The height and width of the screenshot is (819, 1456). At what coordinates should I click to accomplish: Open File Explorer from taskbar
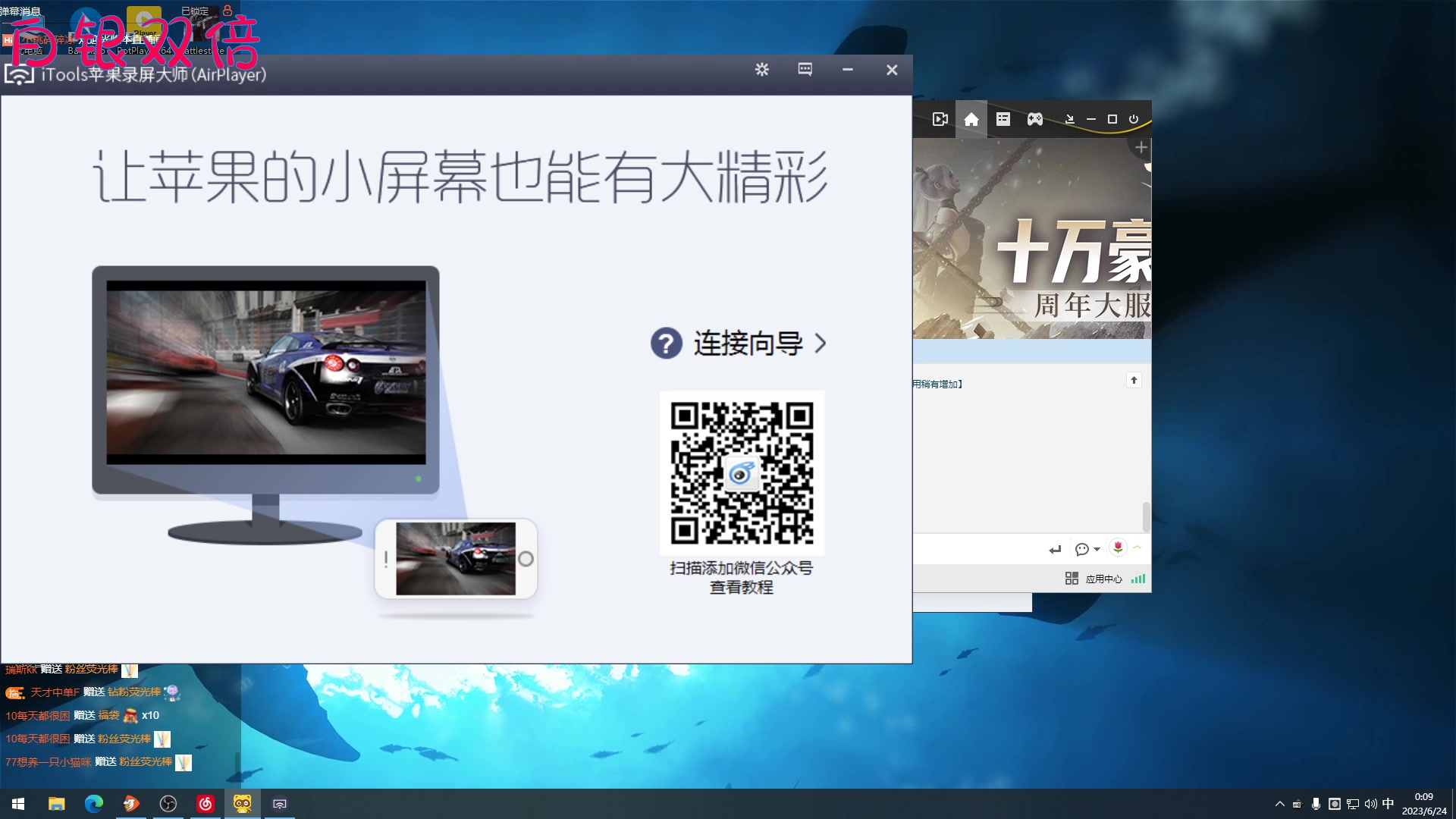click(x=57, y=804)
